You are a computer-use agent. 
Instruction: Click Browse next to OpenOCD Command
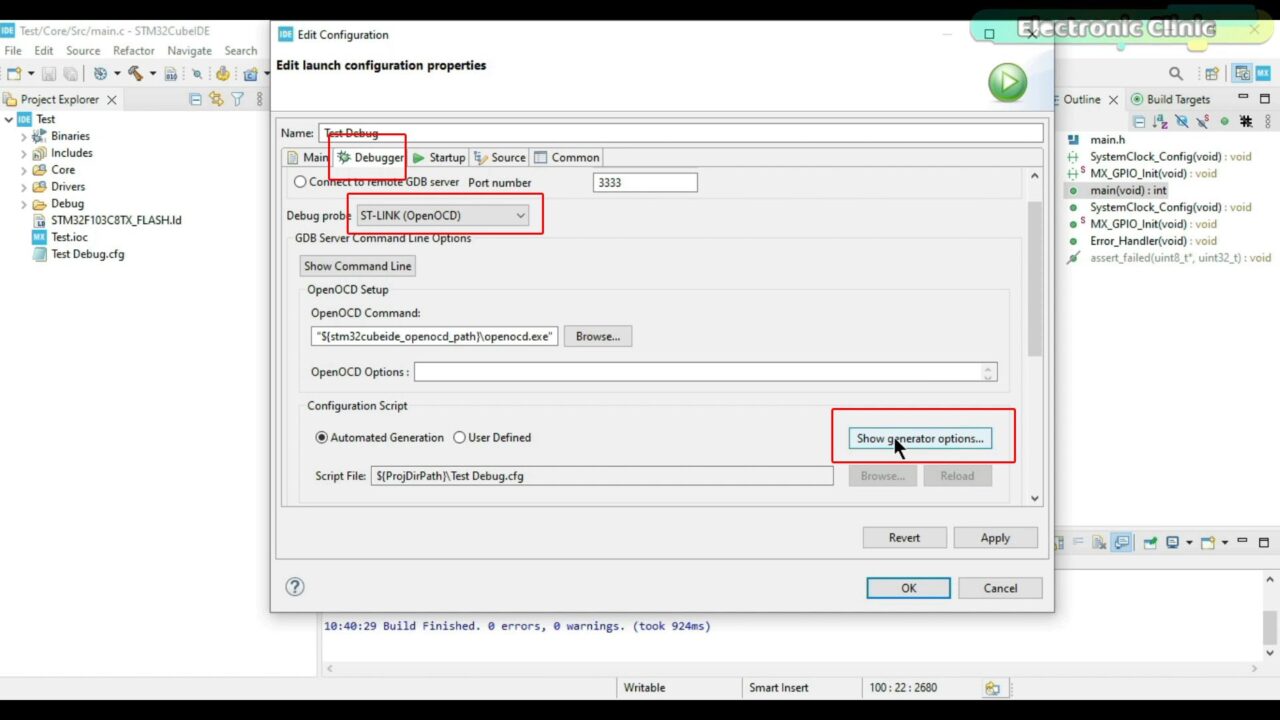pyautogui.click(x=598, y=336)
